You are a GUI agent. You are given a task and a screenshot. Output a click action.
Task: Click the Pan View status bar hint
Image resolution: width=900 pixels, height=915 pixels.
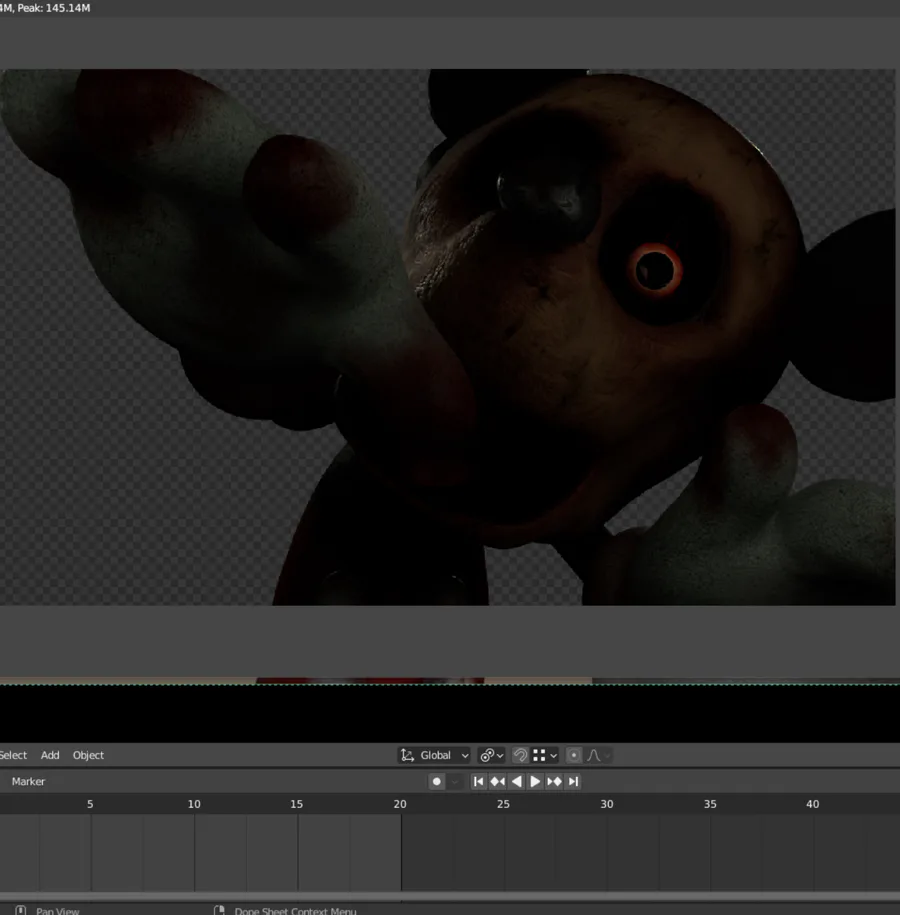pyautogui.click(x=57, y=910)
